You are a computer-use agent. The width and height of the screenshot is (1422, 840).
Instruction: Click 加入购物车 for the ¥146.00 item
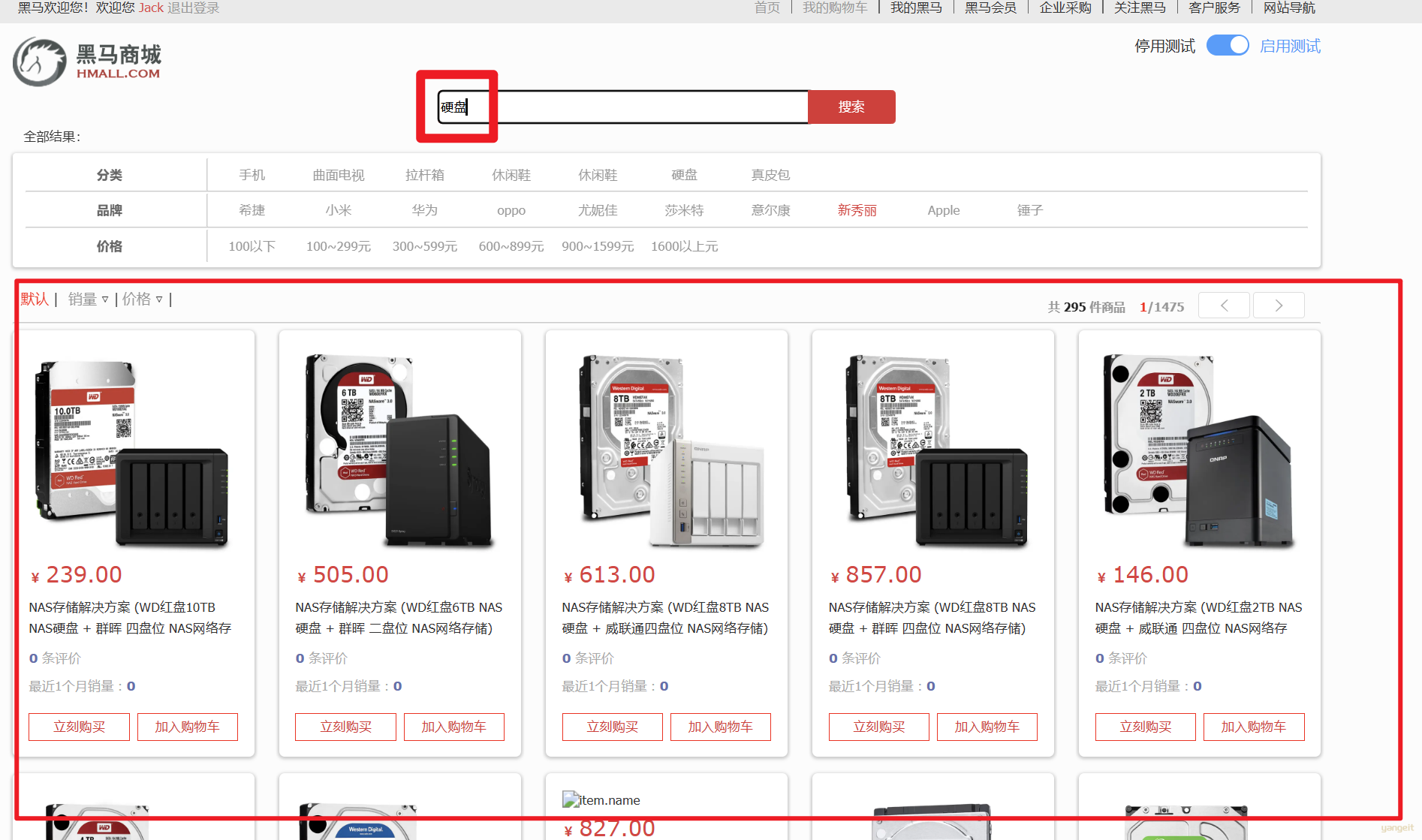(x=1254, y=727)
